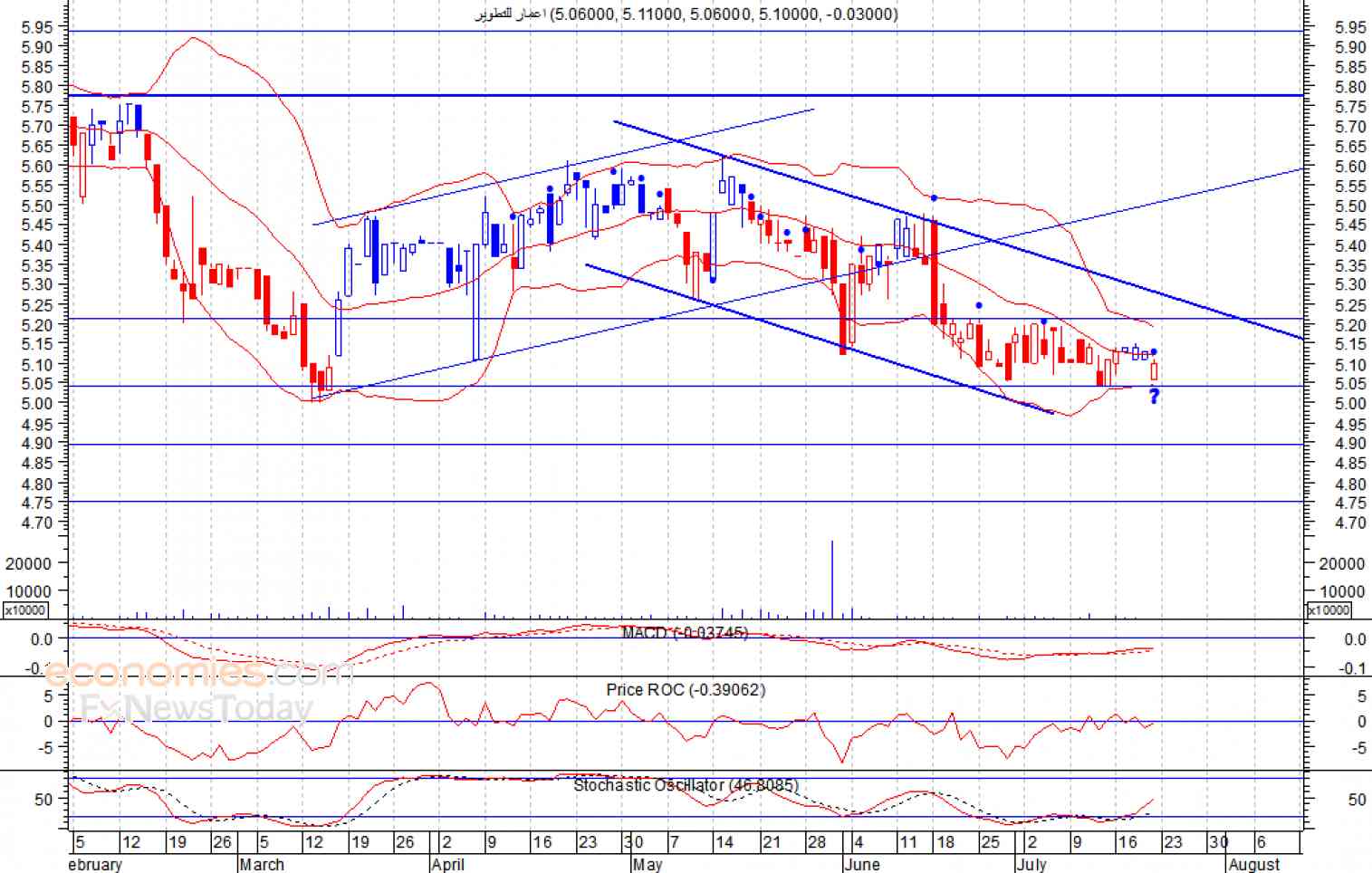Click the MACD (-0.03745) indicator label

685,632
